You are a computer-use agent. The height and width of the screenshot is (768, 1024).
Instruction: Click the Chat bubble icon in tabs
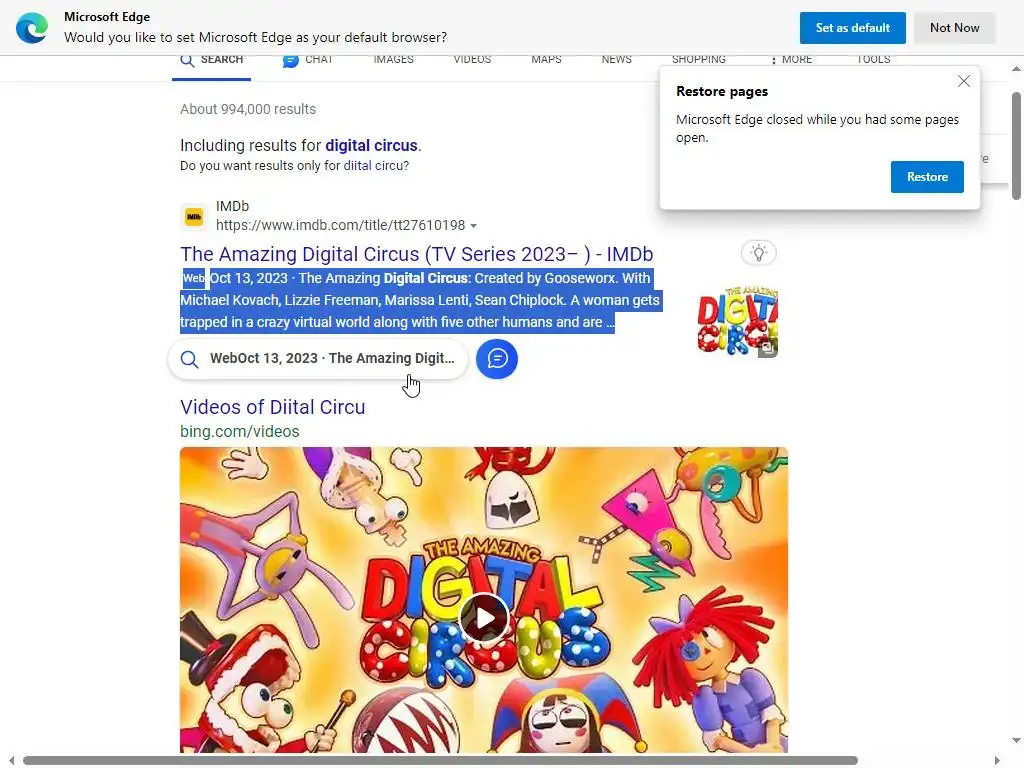291,61
